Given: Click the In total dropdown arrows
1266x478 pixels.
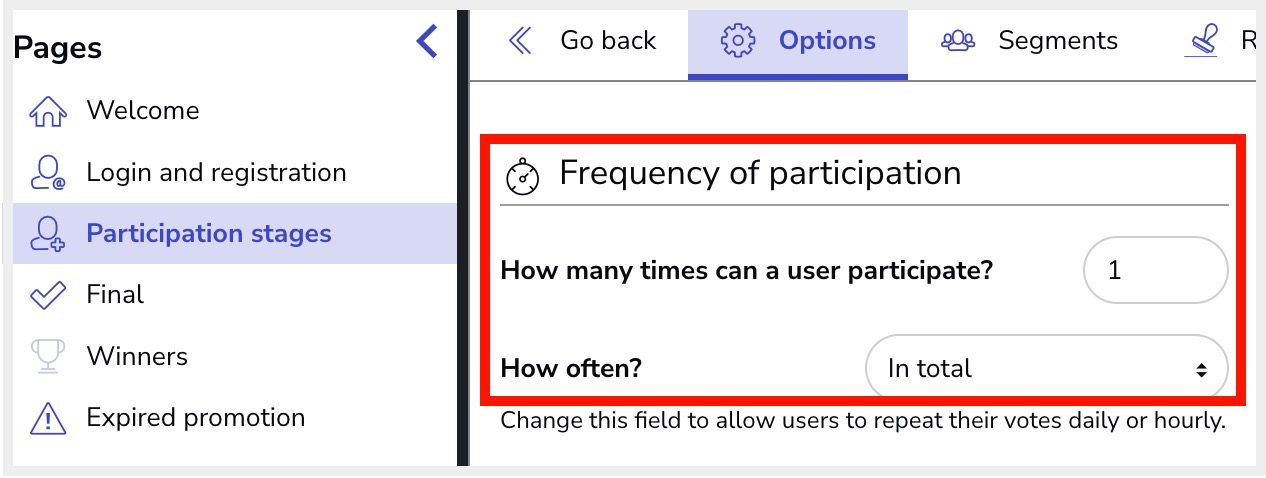Looking at the screenshot, I should [1201, 370].
